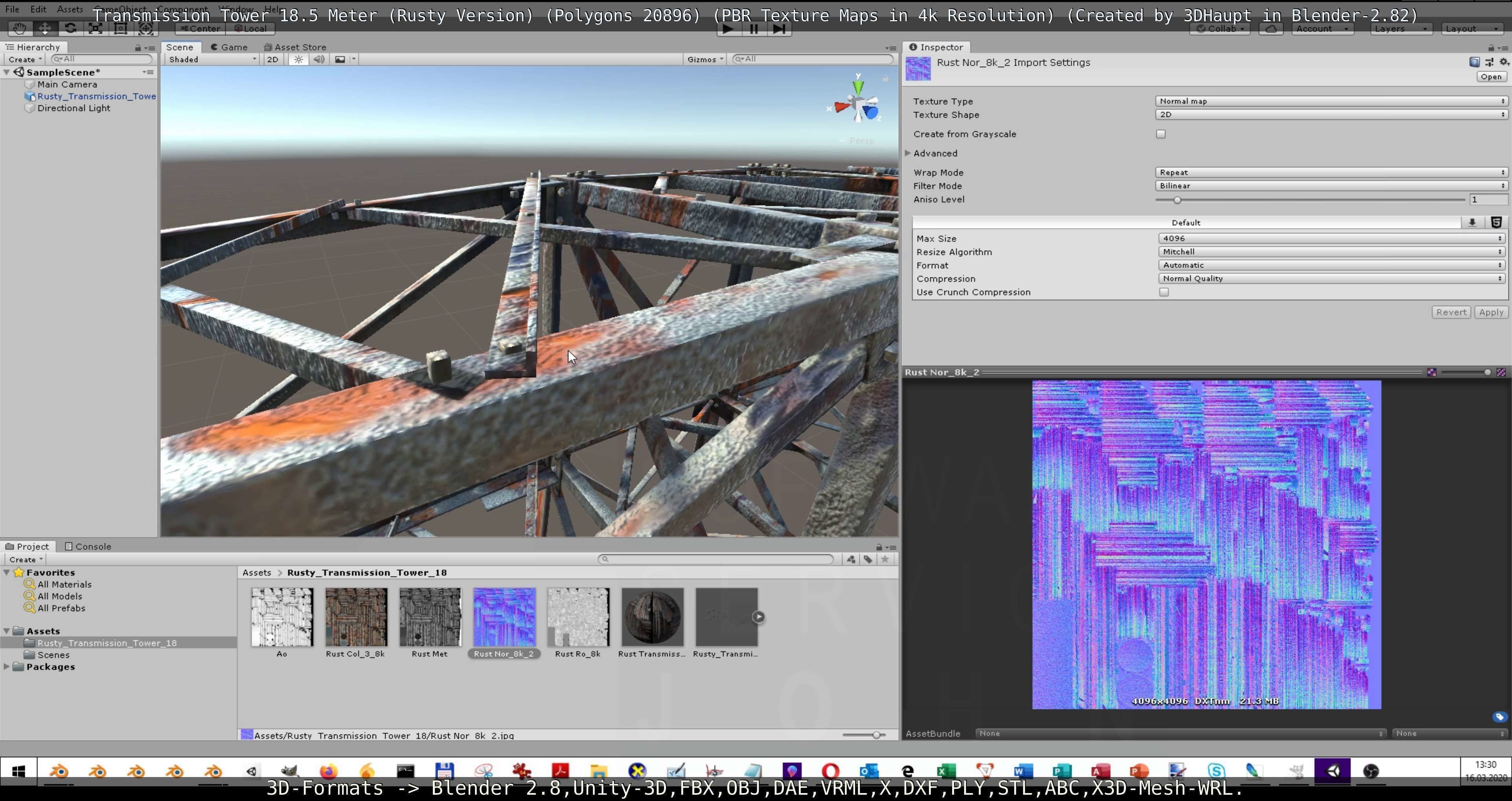Toggle pivot mode Center button
The height and width of the screenshot is (801, 1512).
point(200,28)
